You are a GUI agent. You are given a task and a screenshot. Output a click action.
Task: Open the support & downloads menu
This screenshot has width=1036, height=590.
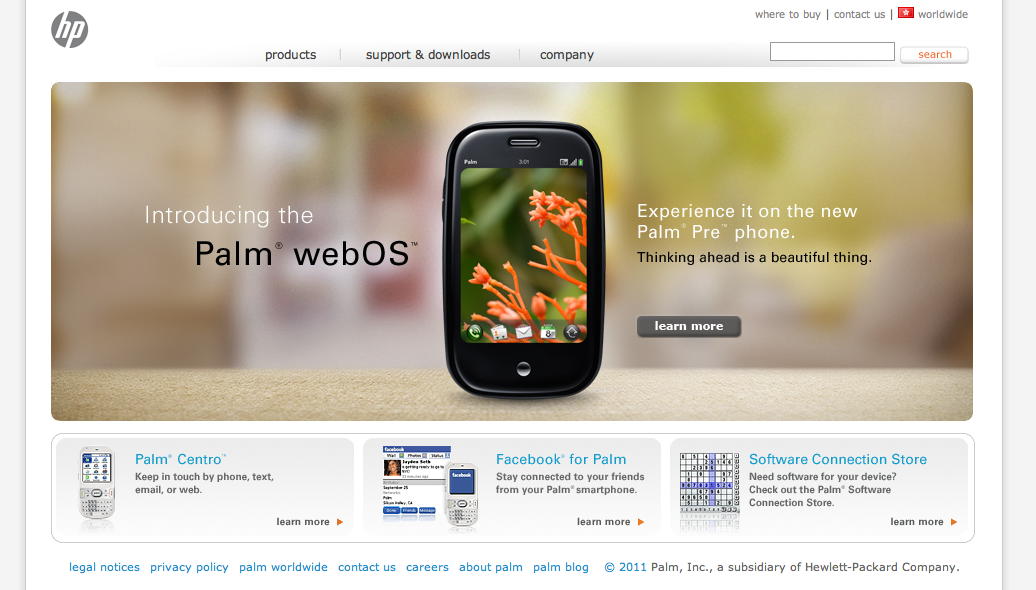point(428,55)
